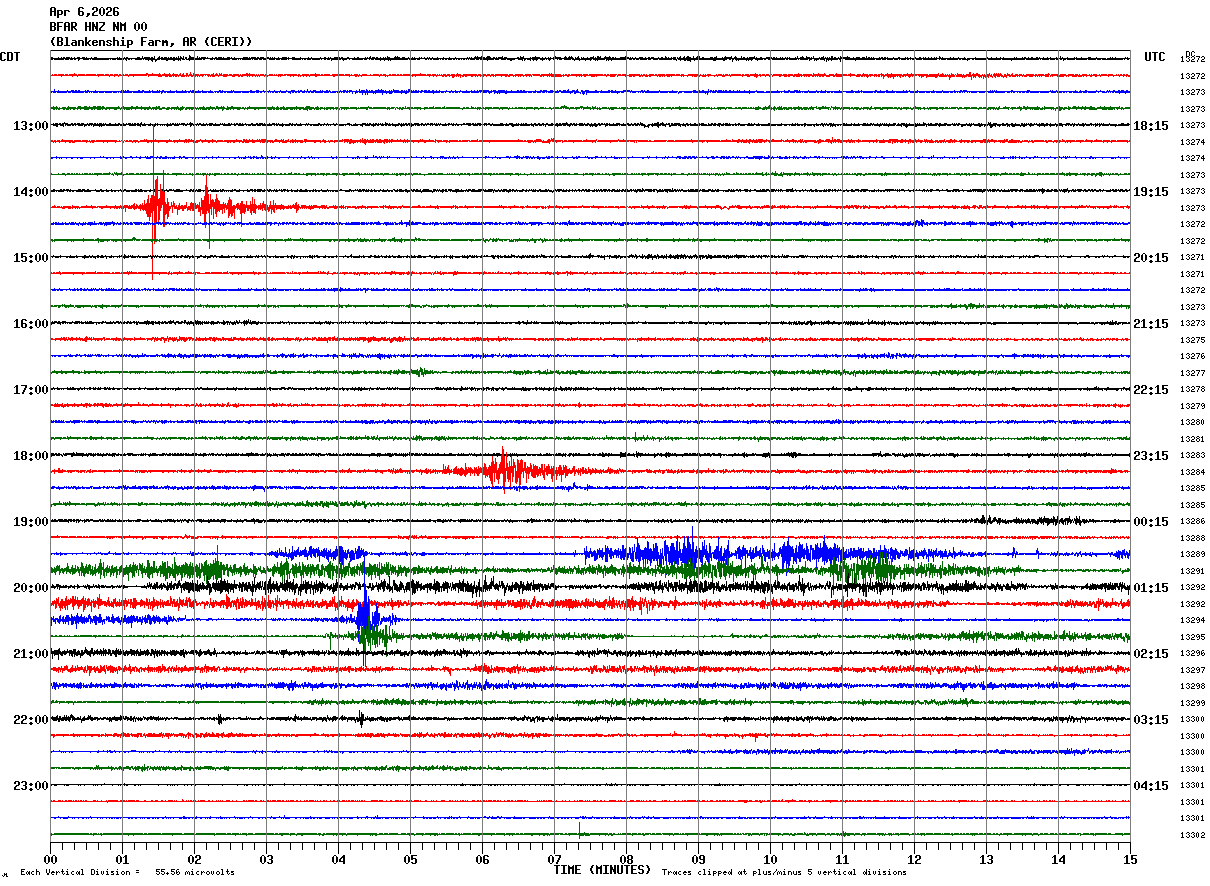Viewport: 1210px width, 886px height.
Task: Click the 12 minute axis tick label
Action: tap(914, 860)
